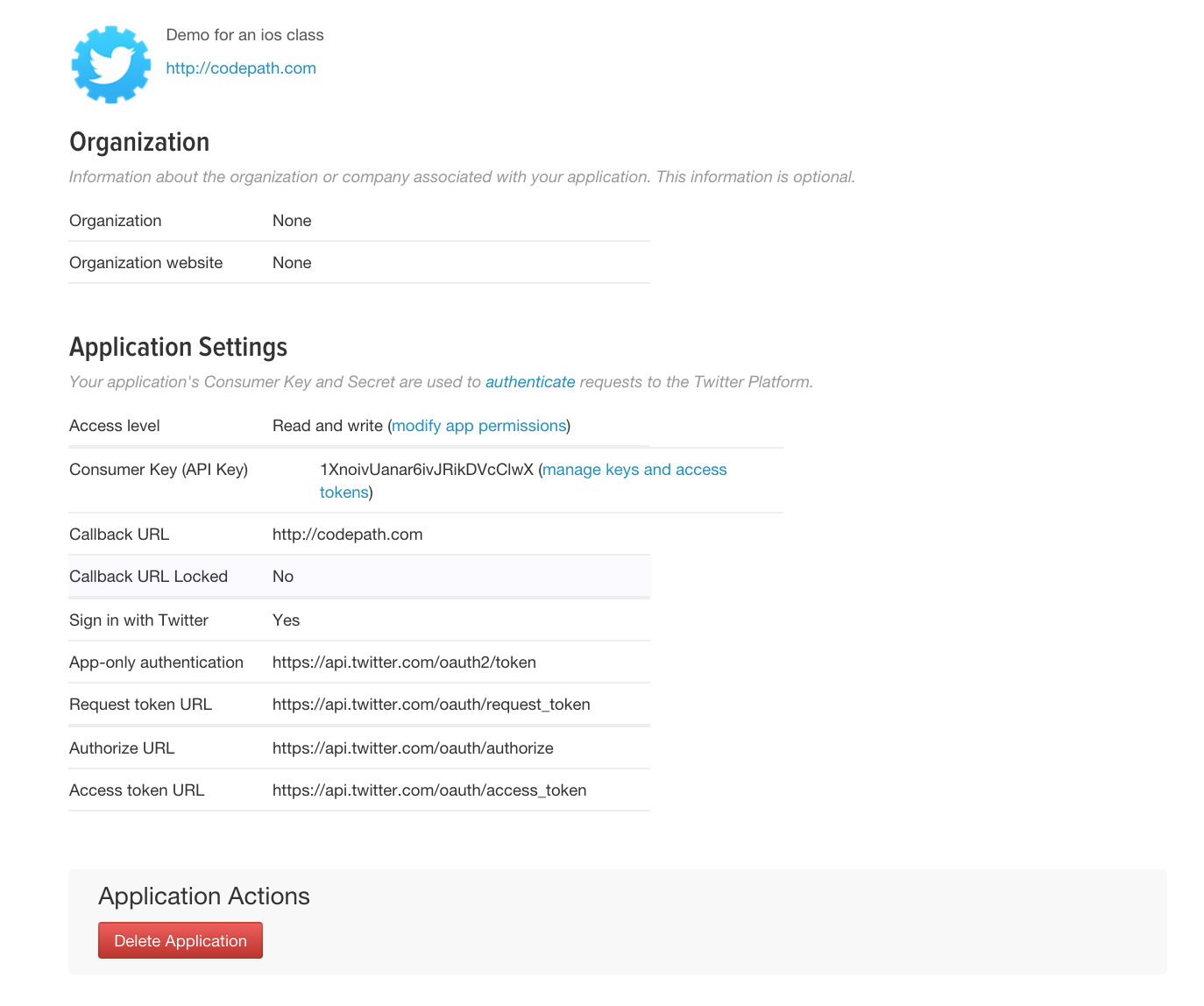Click the Consumer Key (API Key) label

click(159, 470)
